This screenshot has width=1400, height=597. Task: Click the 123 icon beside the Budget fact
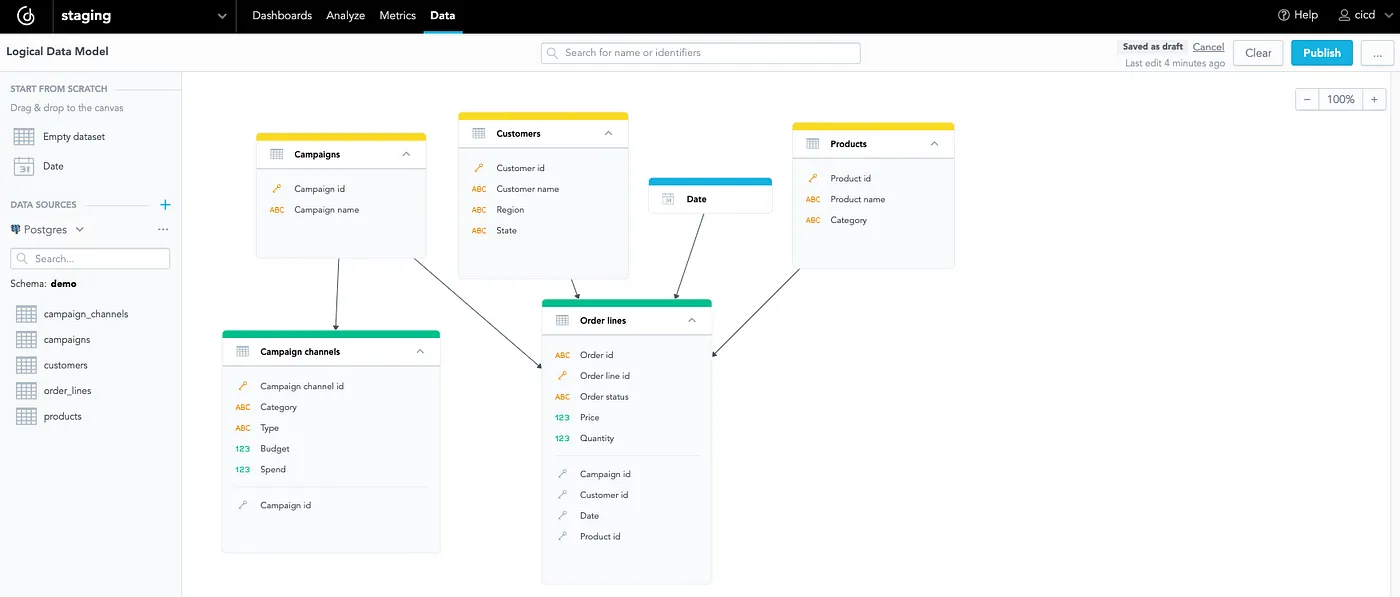click(x=245, y=448)
